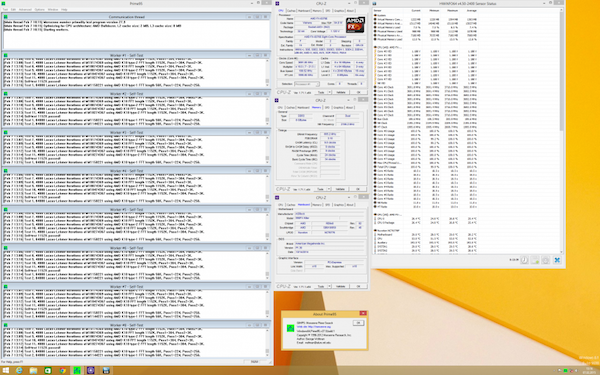Screen dimensions: 600x375
Task: Select CPU tab in CPU-Z window showing Memory
Action: 280,108
